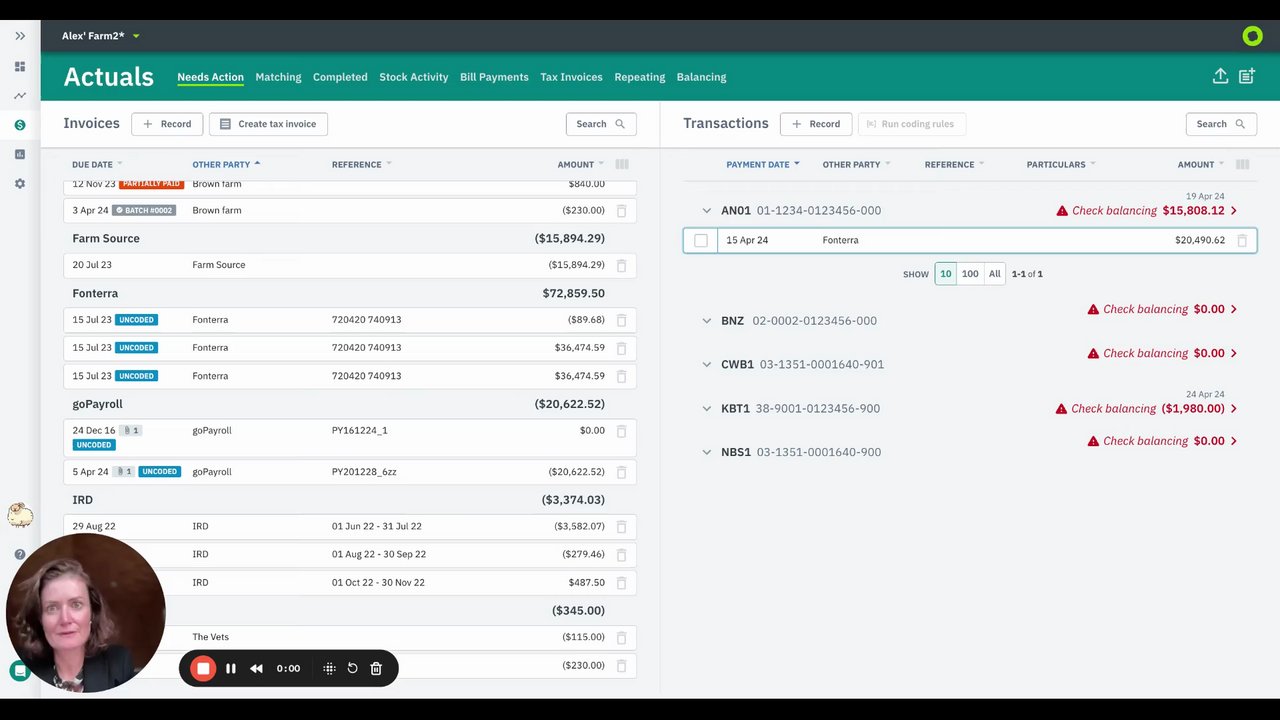Viewport: 1280px width, 720px height.
Task: Switch to the Needs Action tab
Action: pyautogui.click(x=210, y=77)
